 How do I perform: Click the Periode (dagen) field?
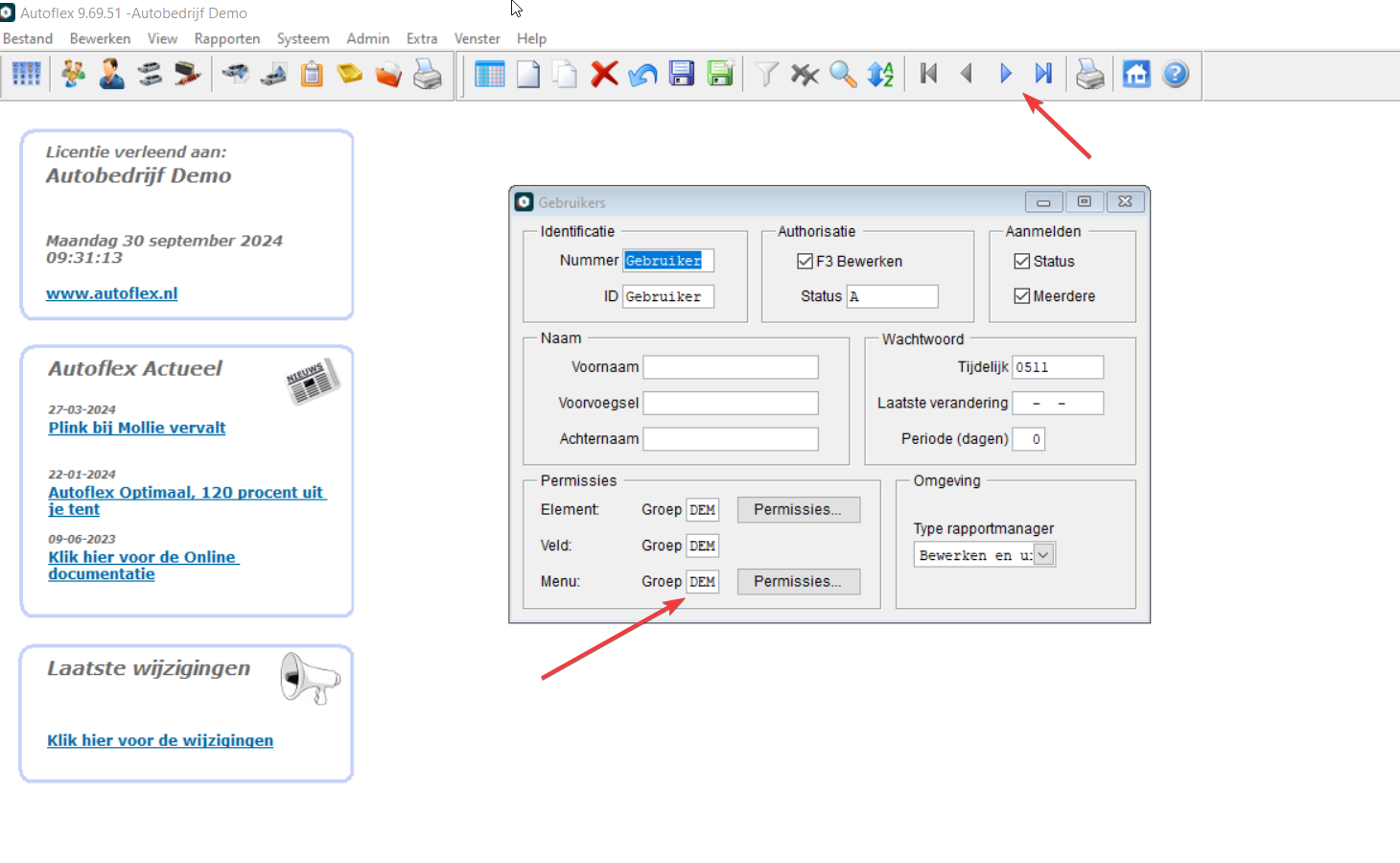tap(1029, 439)
